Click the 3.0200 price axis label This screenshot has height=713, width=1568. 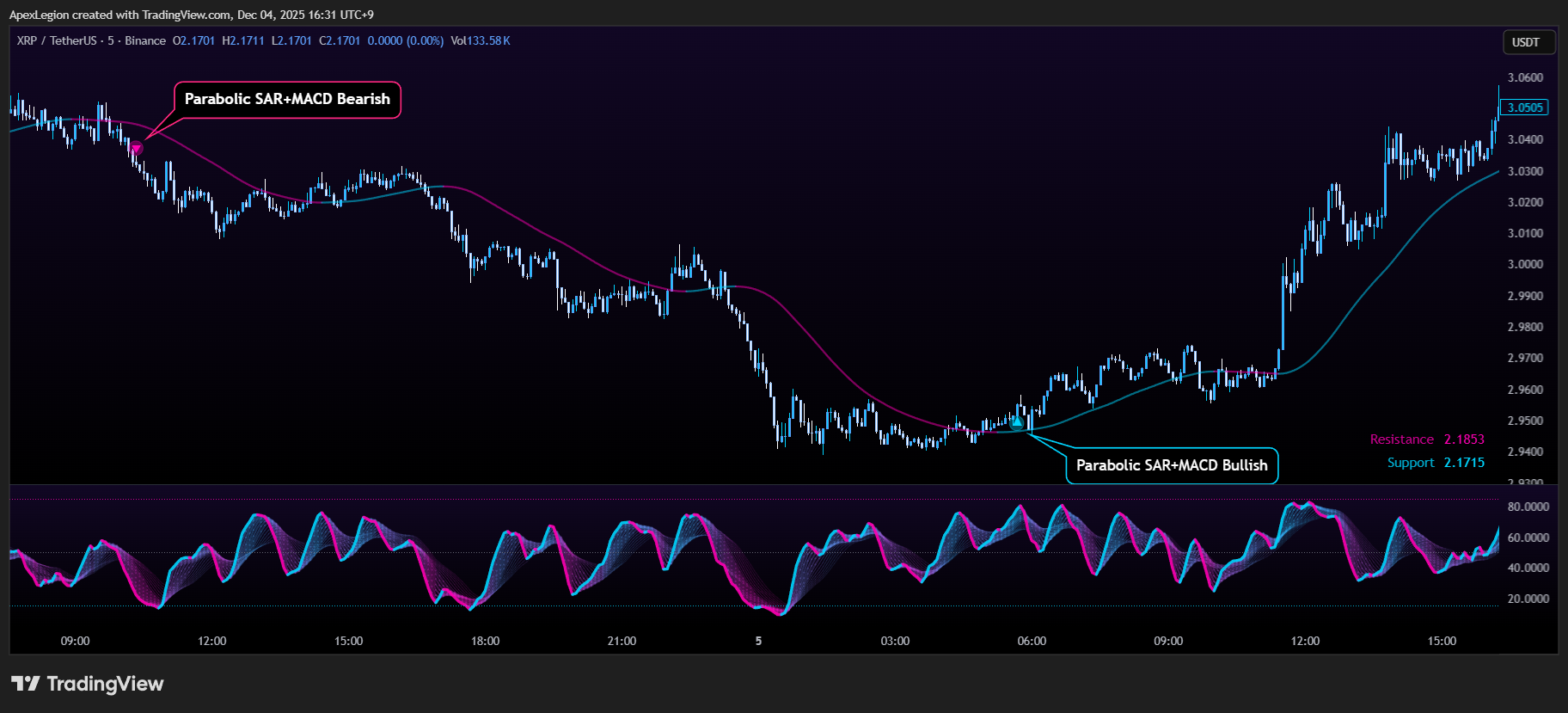tap(1526, 202)
